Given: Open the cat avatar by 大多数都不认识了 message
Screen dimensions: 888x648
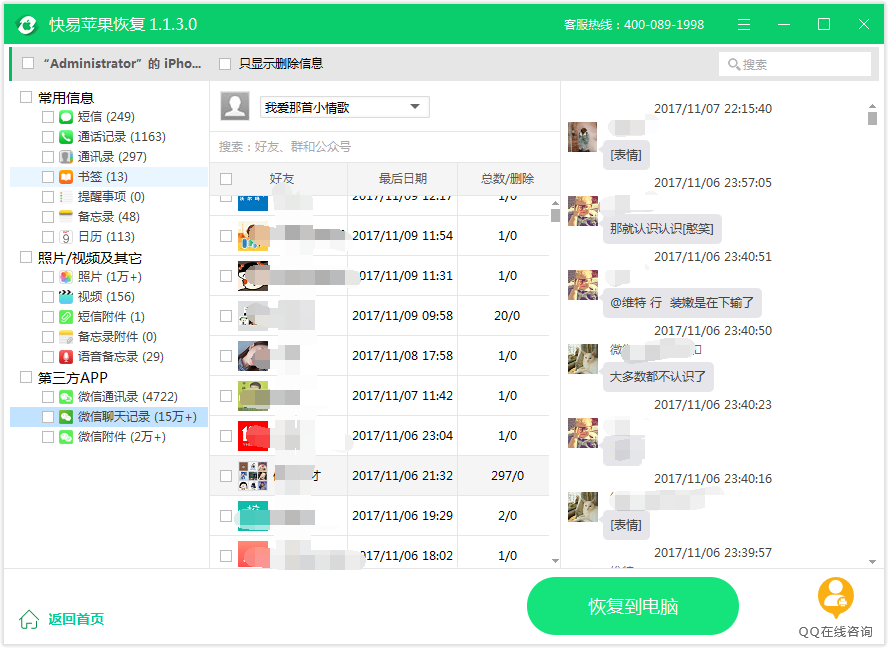Looking at the screenshot, I should tap(582, 359).
